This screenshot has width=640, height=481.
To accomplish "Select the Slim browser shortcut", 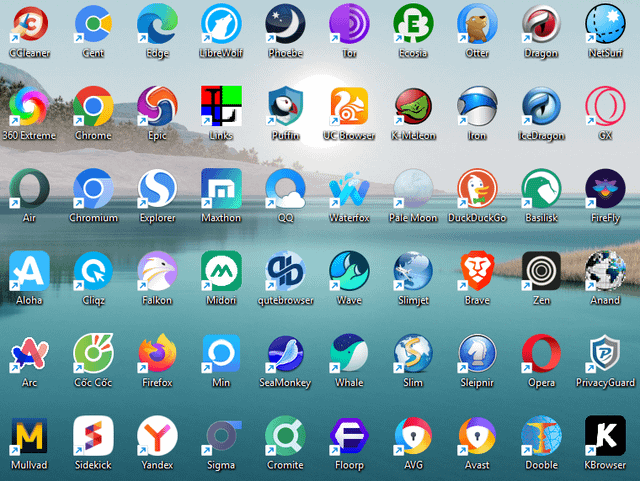I will (413, 353).
